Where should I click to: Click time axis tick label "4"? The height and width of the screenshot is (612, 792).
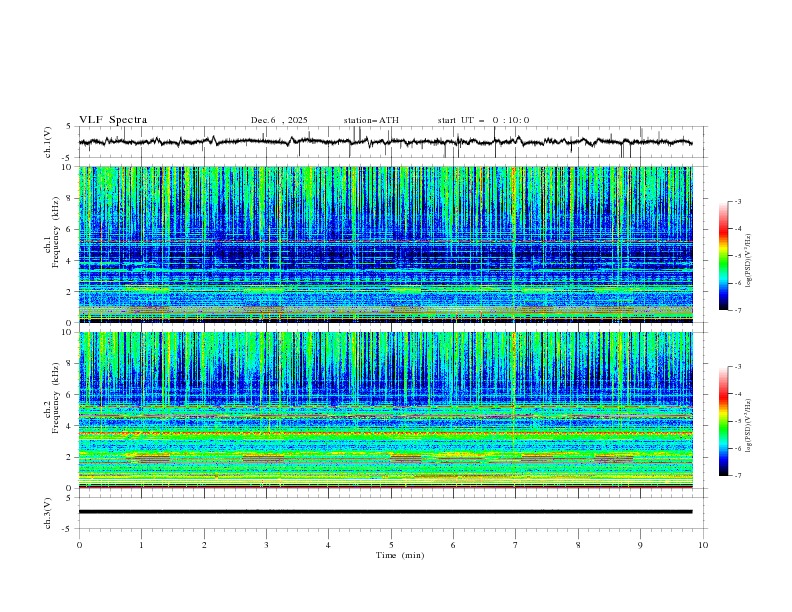click(328, 545)
